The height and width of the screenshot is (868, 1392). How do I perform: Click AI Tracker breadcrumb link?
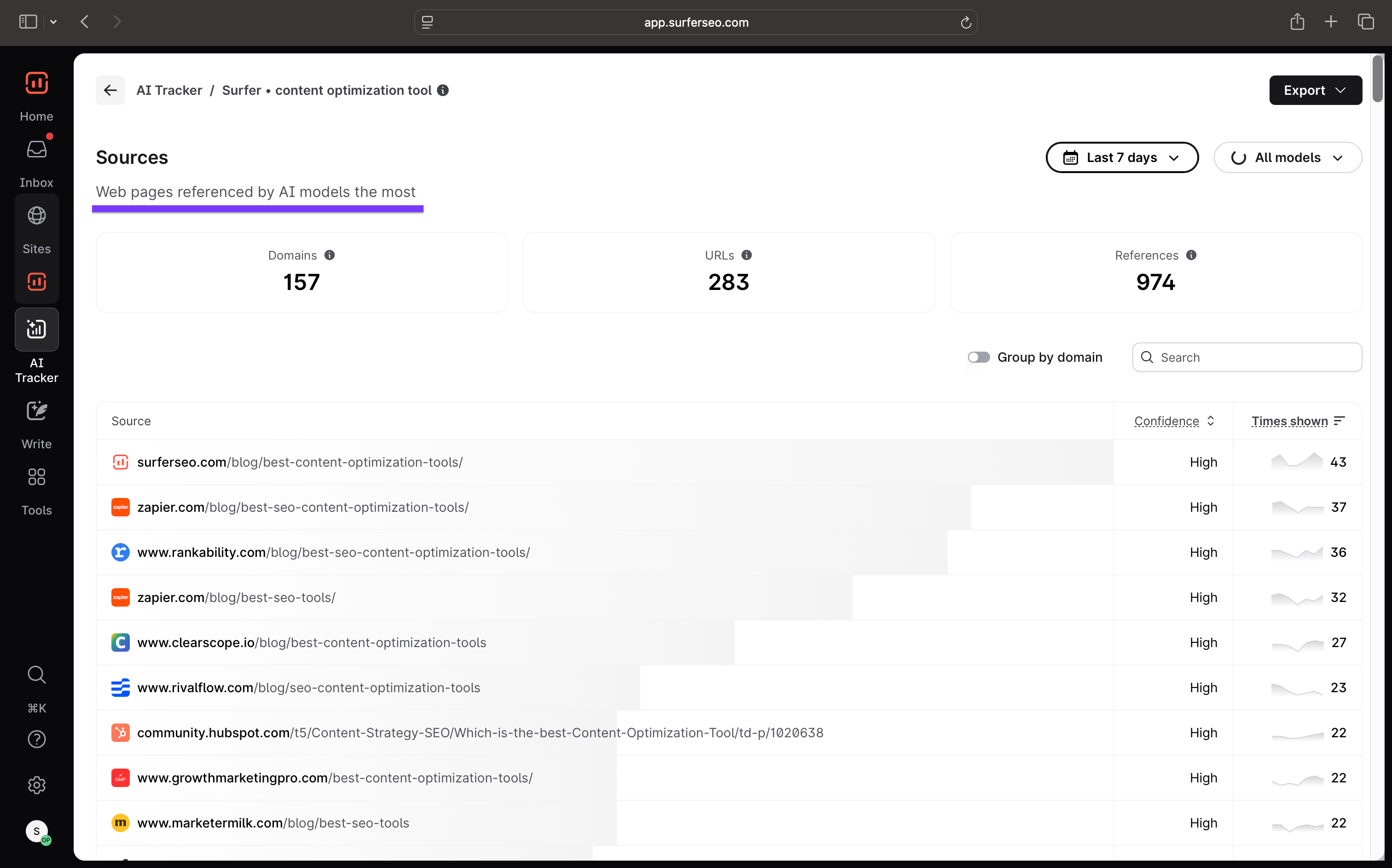169,90
